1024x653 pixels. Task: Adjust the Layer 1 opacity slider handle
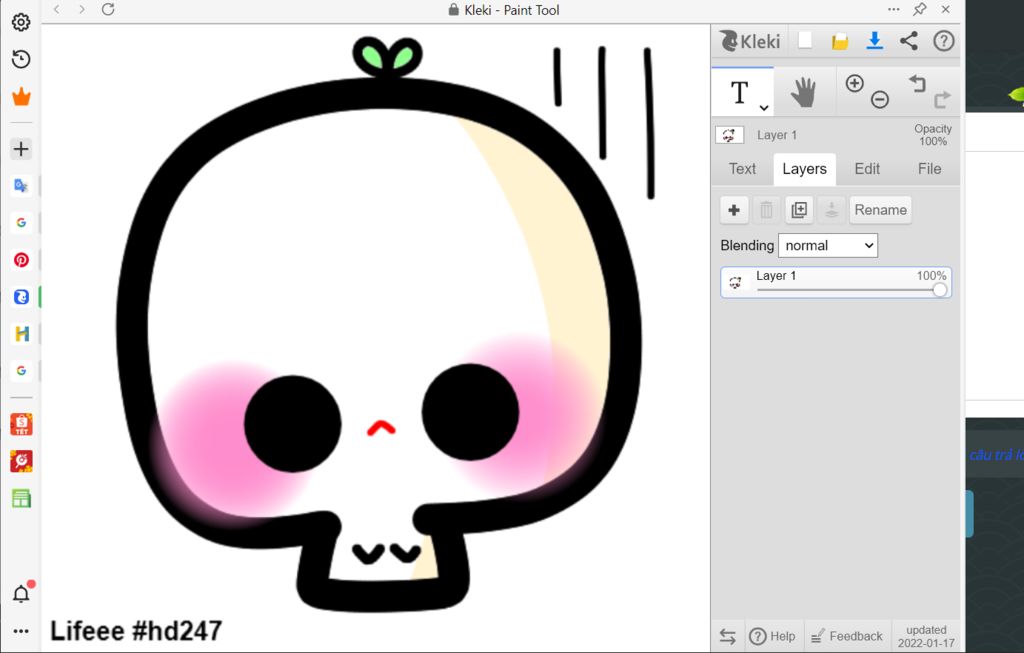pos(940,290)
